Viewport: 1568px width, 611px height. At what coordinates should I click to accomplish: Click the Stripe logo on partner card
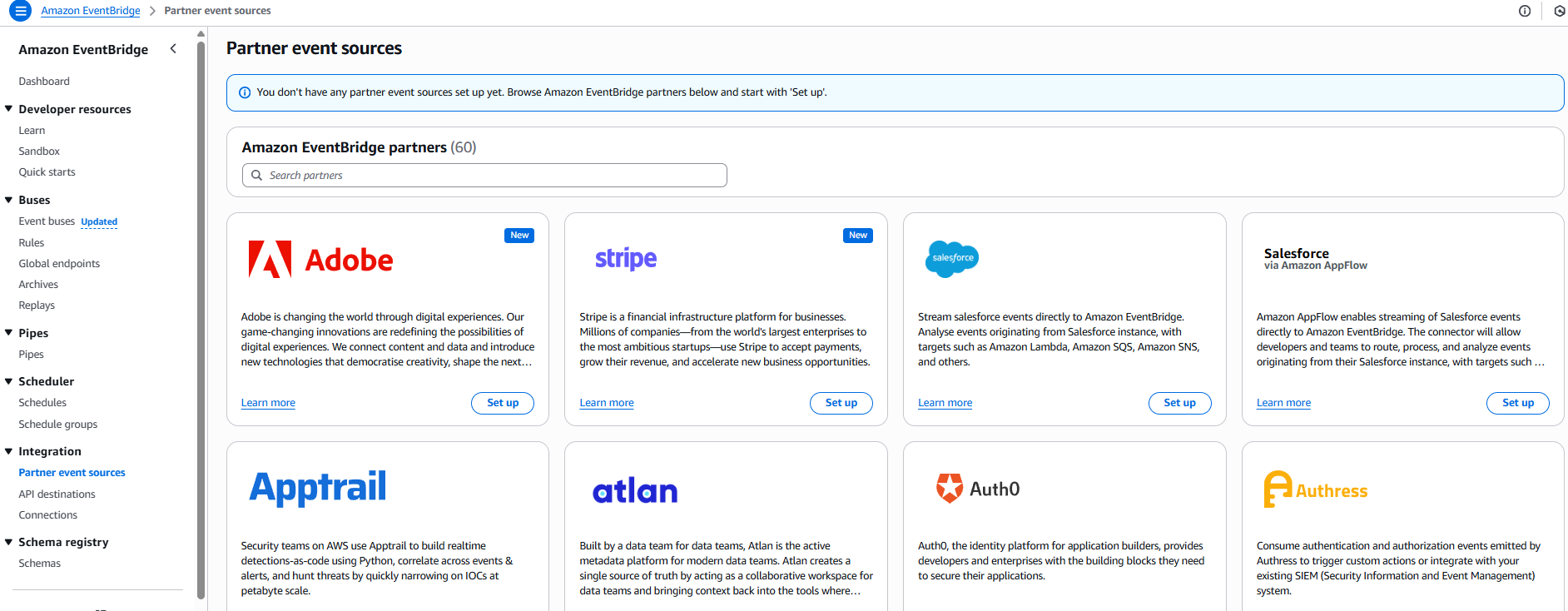(x=626, y=259)
